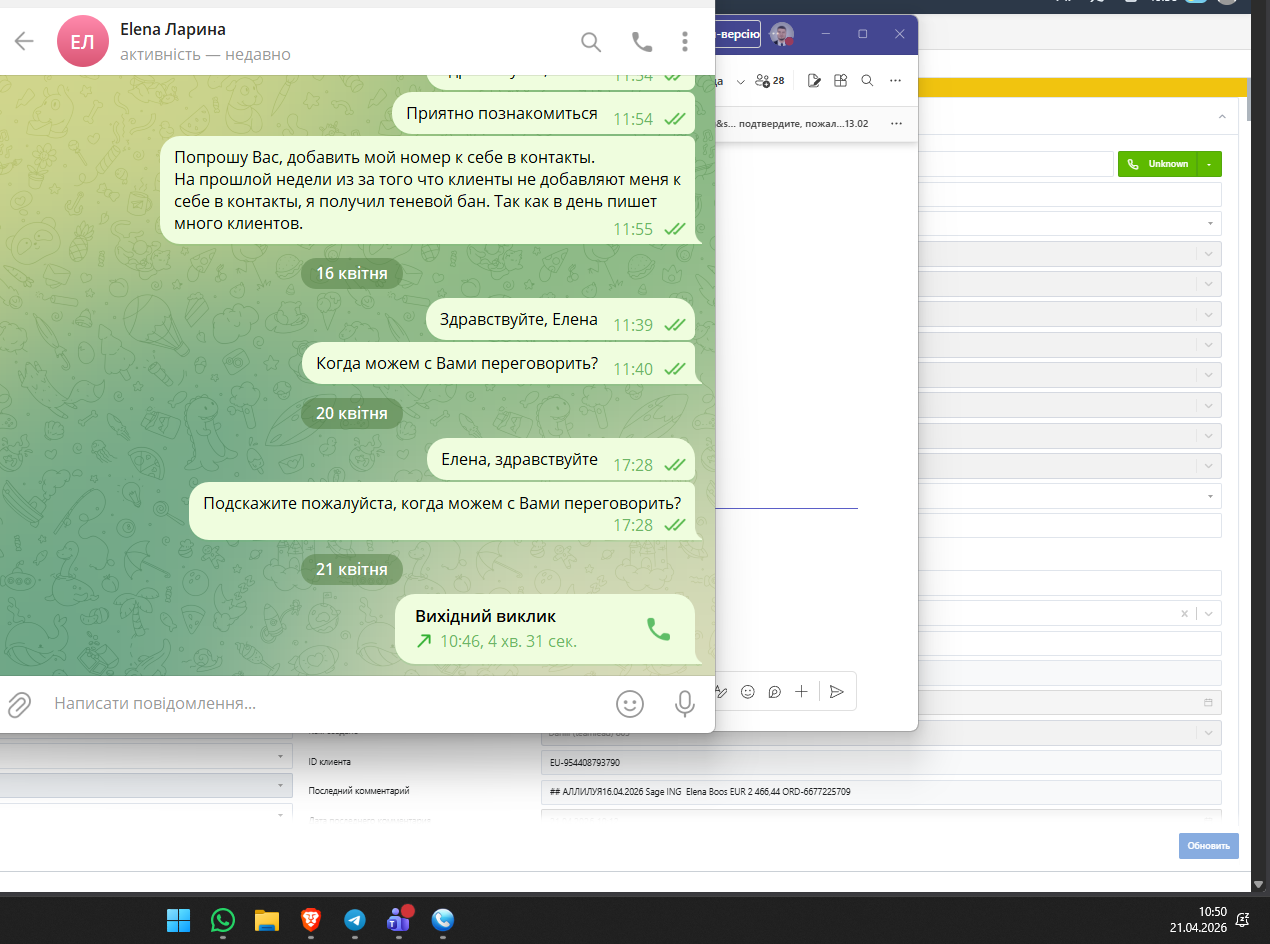The height and width of the screenshot is (944, 1270).
Task: Open Teams participants list showing 28
Action: tap(770, 80)
